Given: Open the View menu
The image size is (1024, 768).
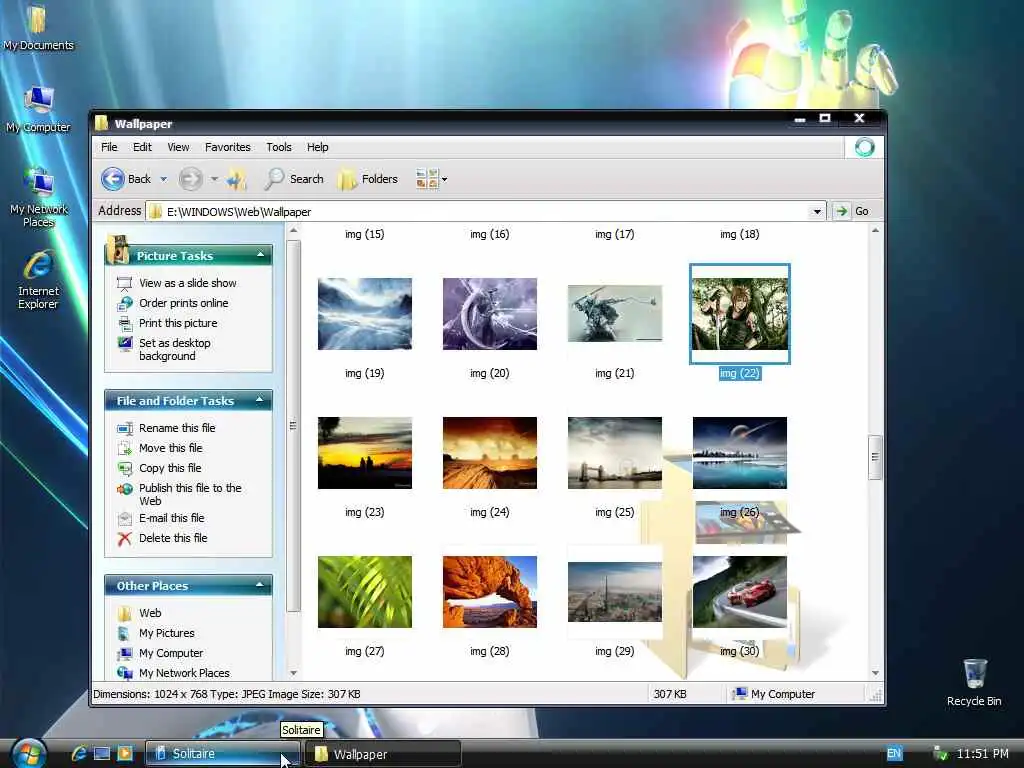Looking at the screenshot, I should (x=178, y=147).
